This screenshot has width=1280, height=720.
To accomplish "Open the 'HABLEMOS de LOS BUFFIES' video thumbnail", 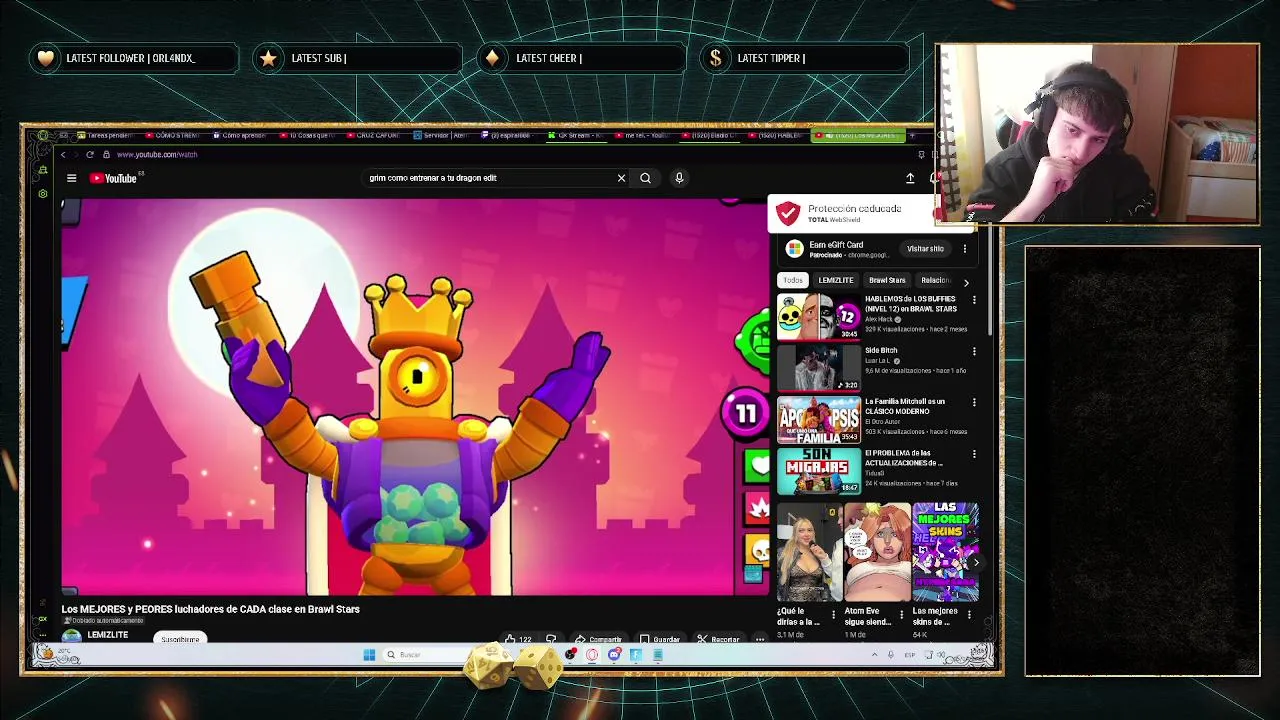I will 819,317.
